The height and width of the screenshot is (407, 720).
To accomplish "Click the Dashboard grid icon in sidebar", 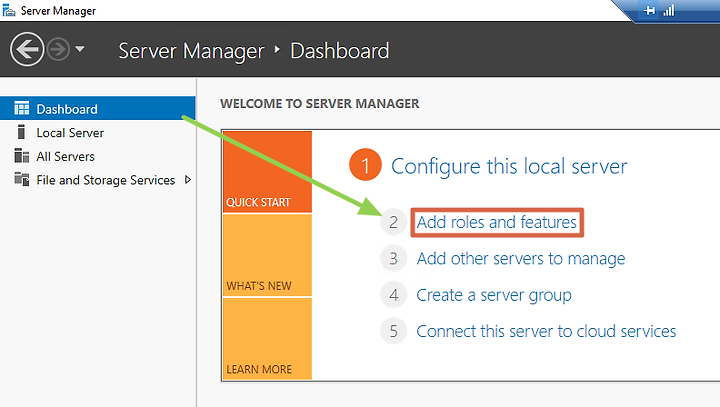I will 21,108.
